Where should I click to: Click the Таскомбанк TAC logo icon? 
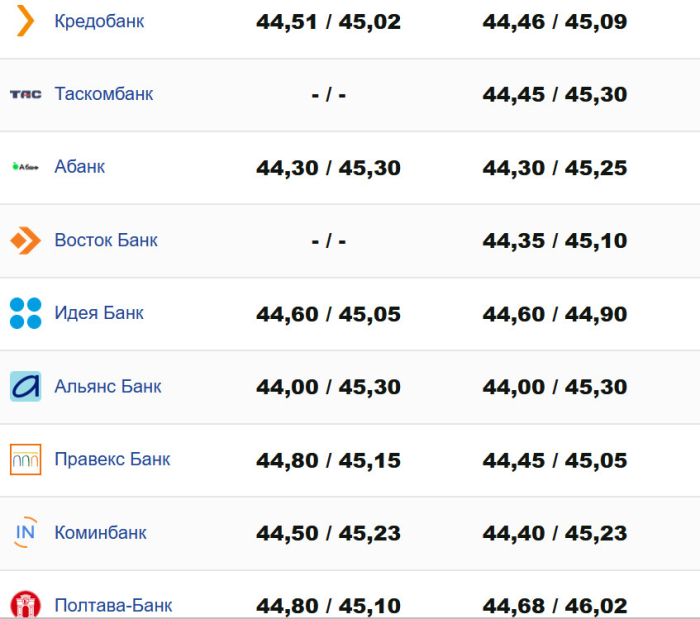point(26,94)
